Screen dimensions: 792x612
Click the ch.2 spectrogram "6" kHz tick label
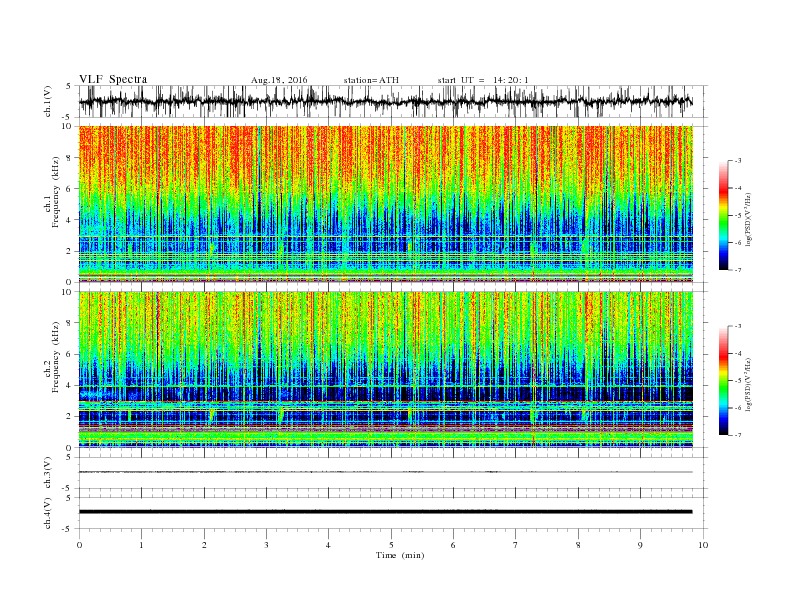point(70,354)
